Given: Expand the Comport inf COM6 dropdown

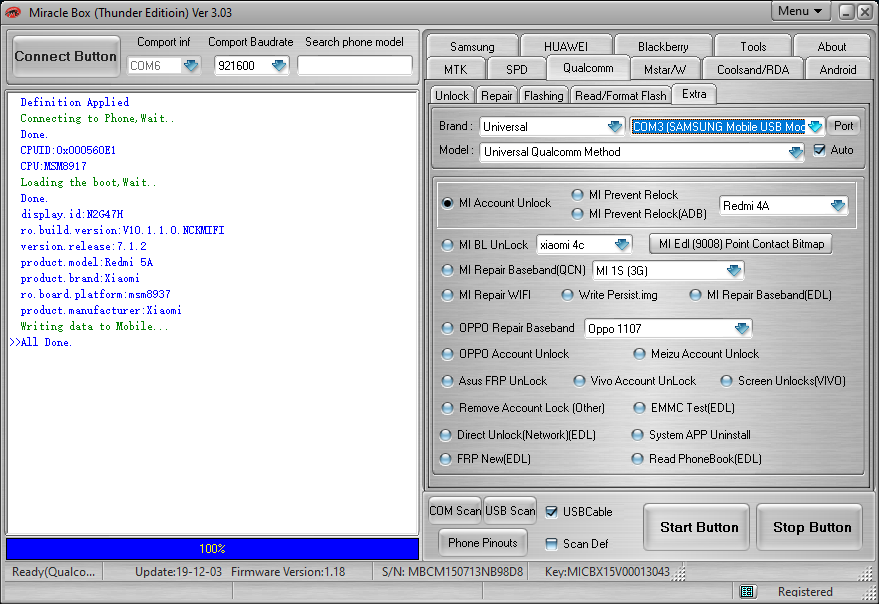Looking at the screenshot, I should (191, 66).
